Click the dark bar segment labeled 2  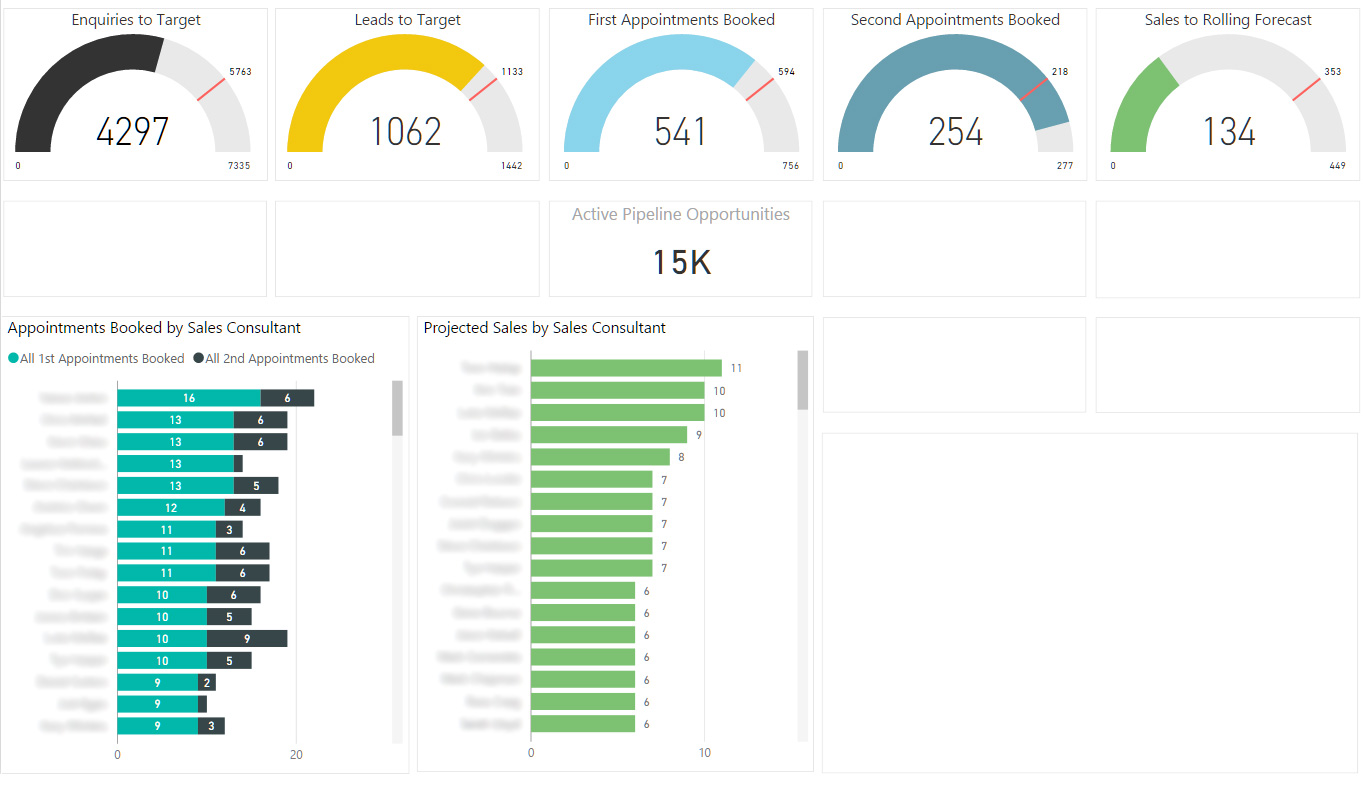tap(207, 682)
